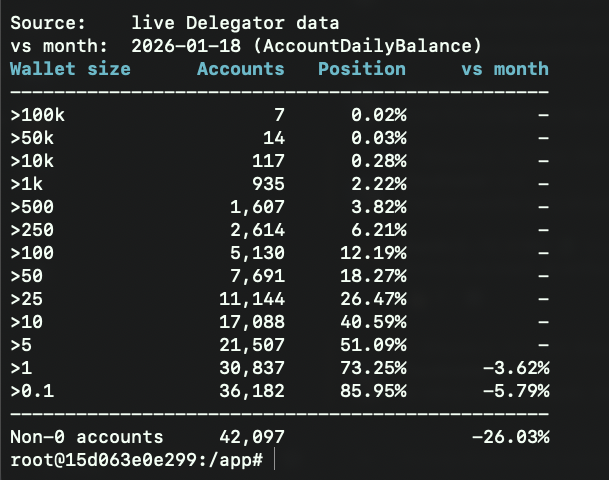The width and height of the screenshot is (609, 480).
Task: Click the position value 85.95%
Action: (x=373, y=391)
